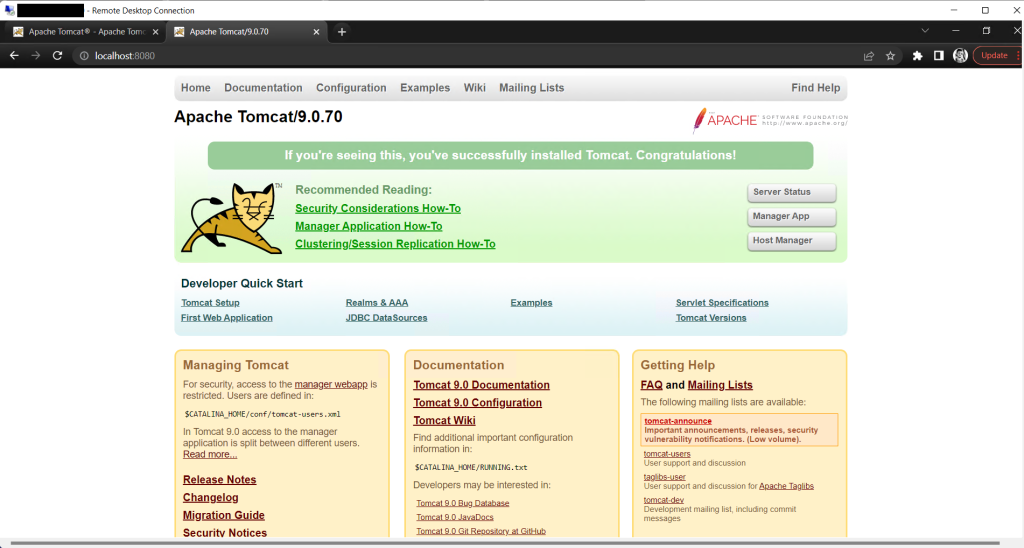
Task: Open Tomcat 9.0 Configuration link
Action: 477,402
